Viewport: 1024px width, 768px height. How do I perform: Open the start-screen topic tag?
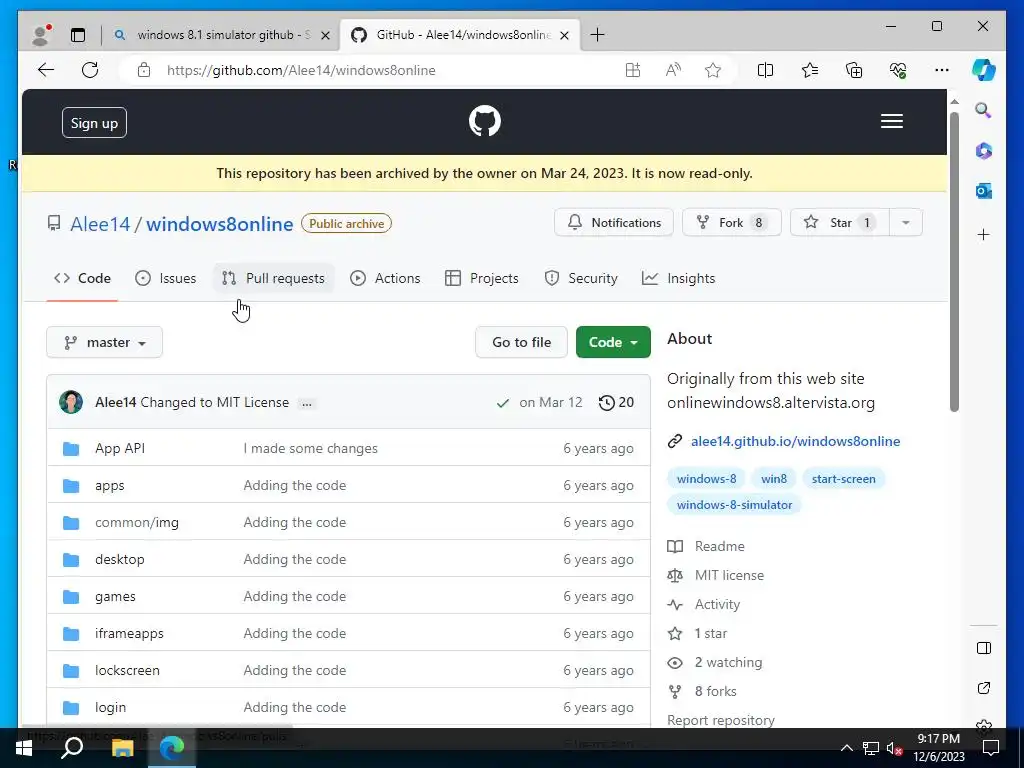click(844, 479)
